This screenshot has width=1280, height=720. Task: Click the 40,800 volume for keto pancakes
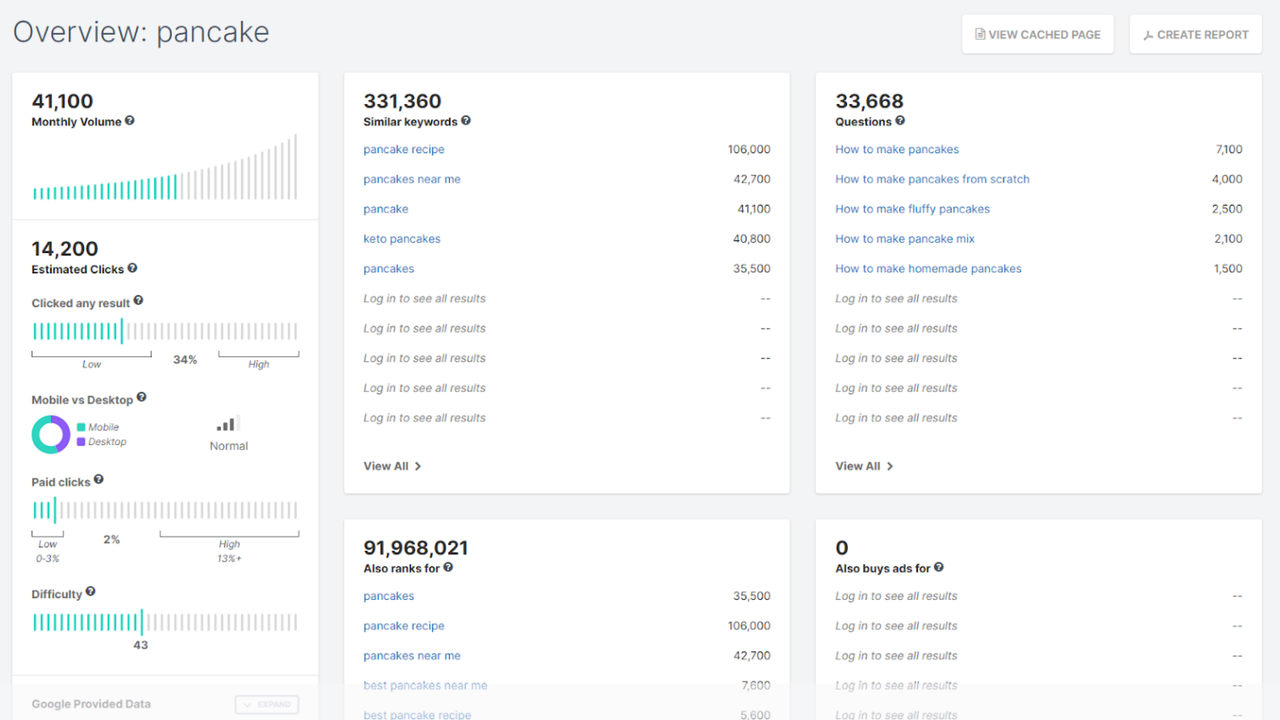pyautogui.click(x=752, y=239)
